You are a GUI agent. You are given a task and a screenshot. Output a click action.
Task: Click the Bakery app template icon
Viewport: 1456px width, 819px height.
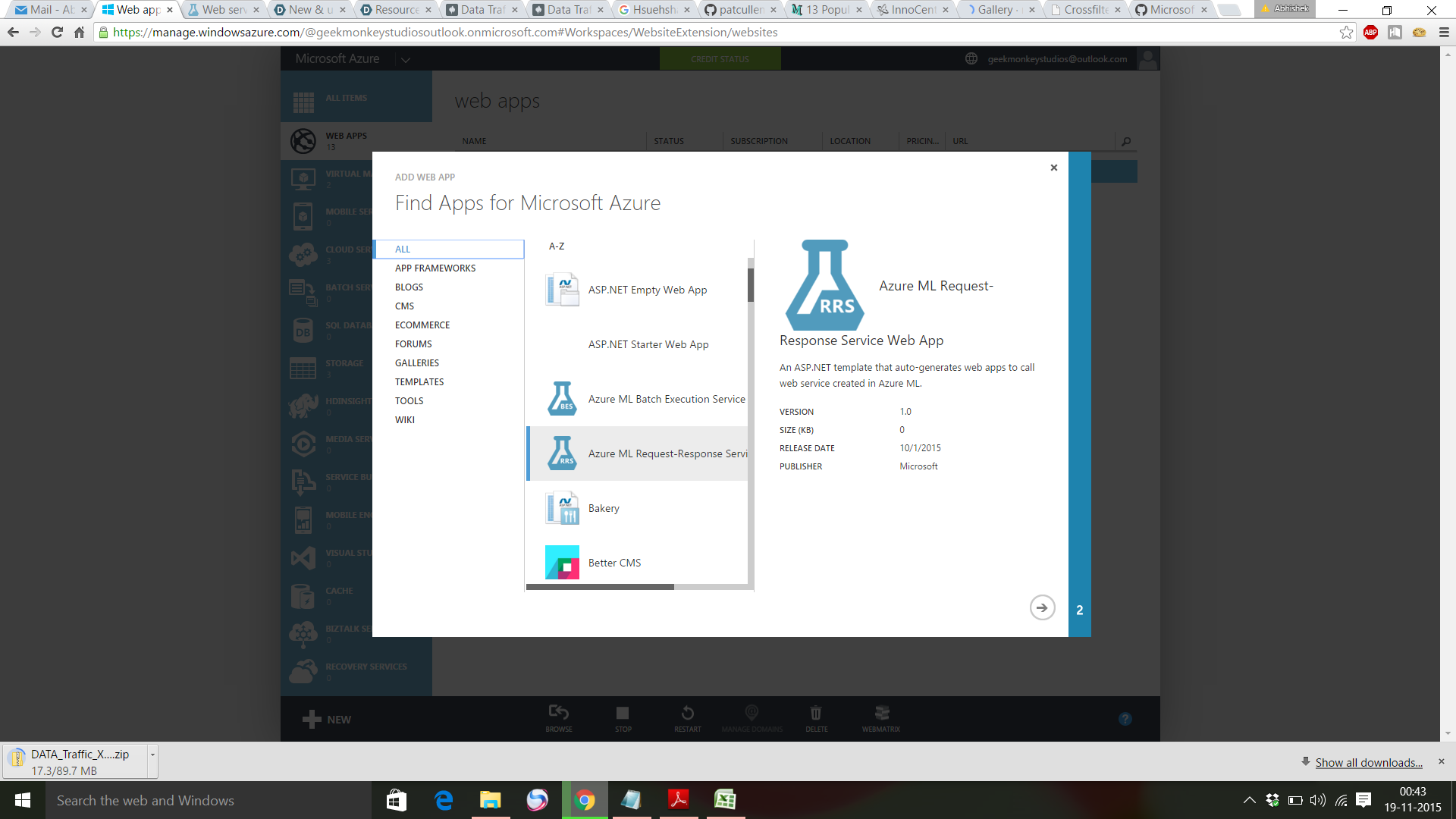[562, 508]
